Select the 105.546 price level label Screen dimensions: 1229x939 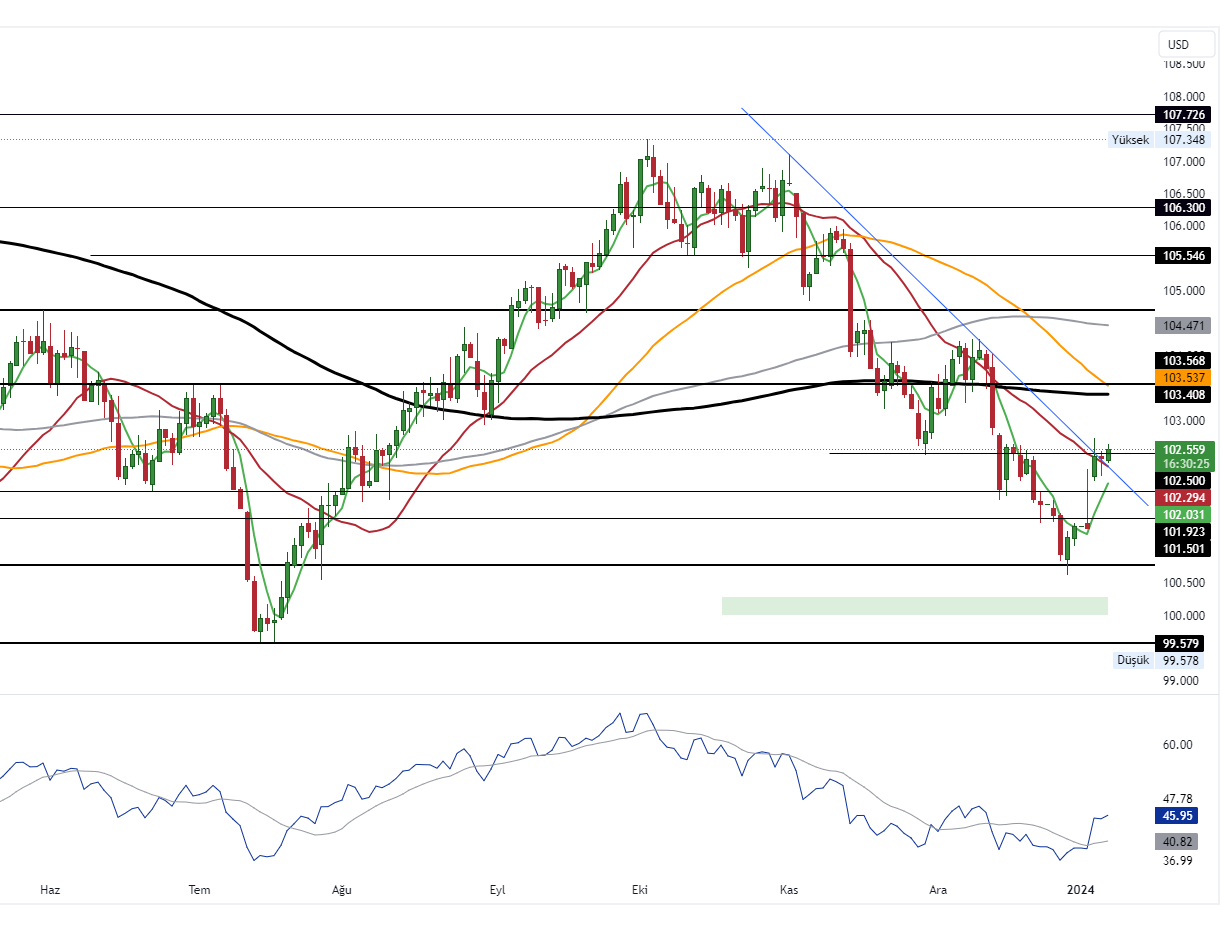click(1183, 256)
